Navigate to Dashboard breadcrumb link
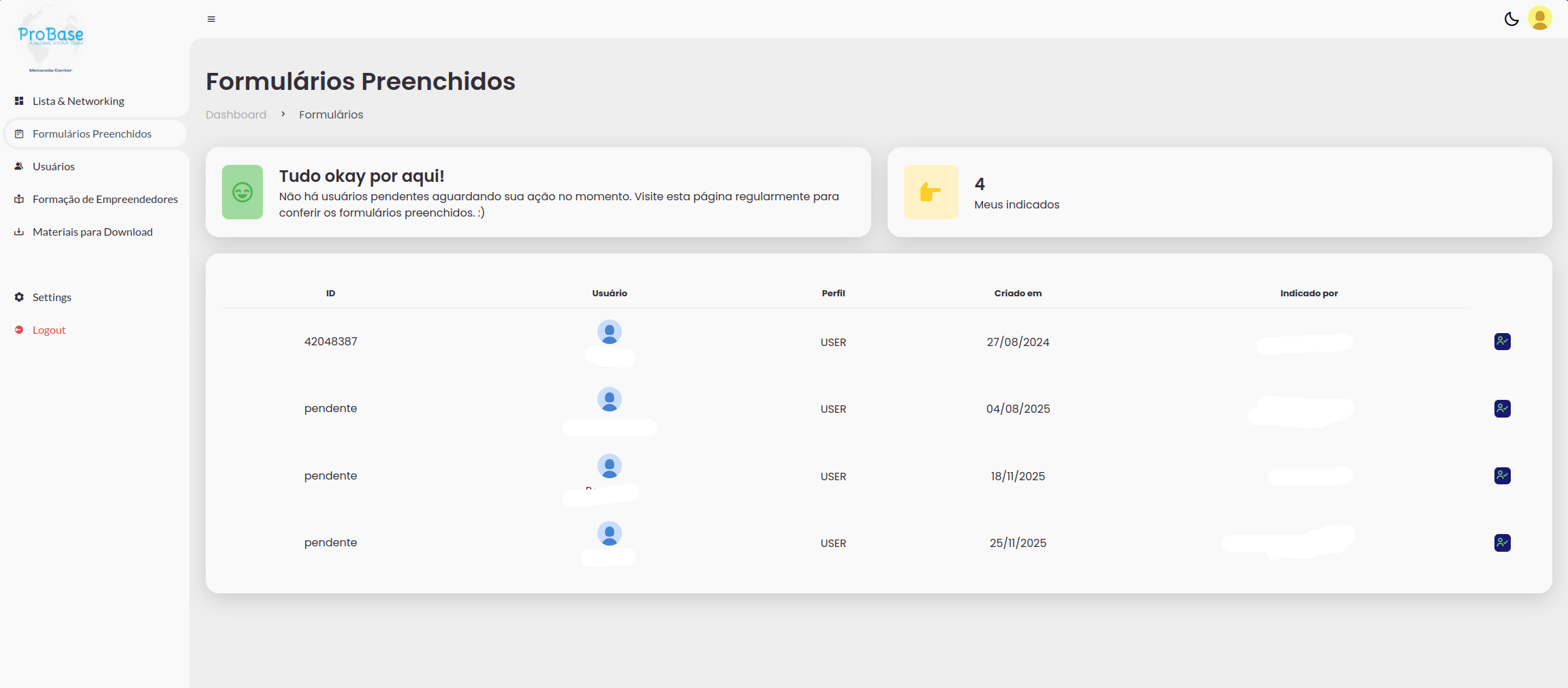 (236, 114)
